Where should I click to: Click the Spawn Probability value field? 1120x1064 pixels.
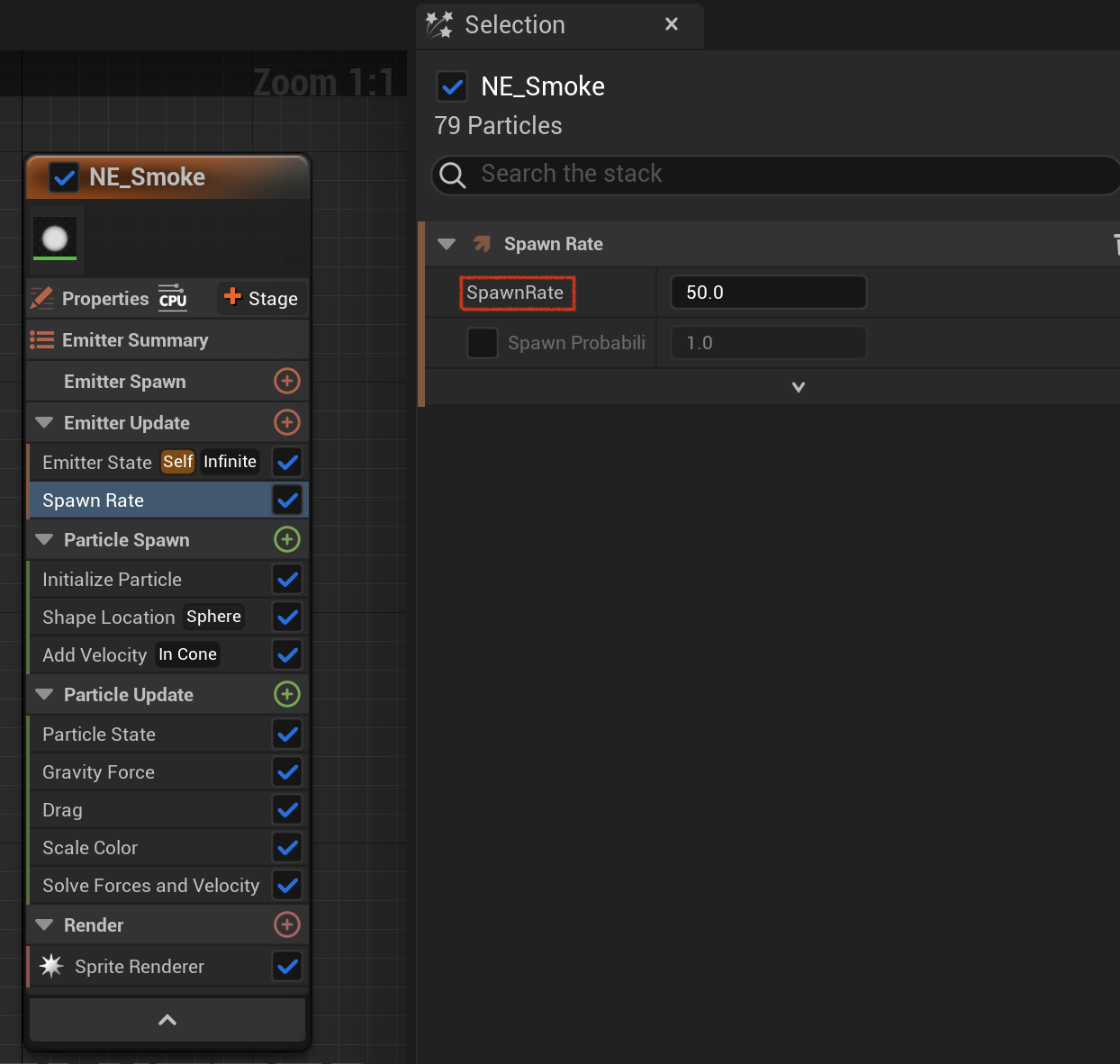point(769,343)
